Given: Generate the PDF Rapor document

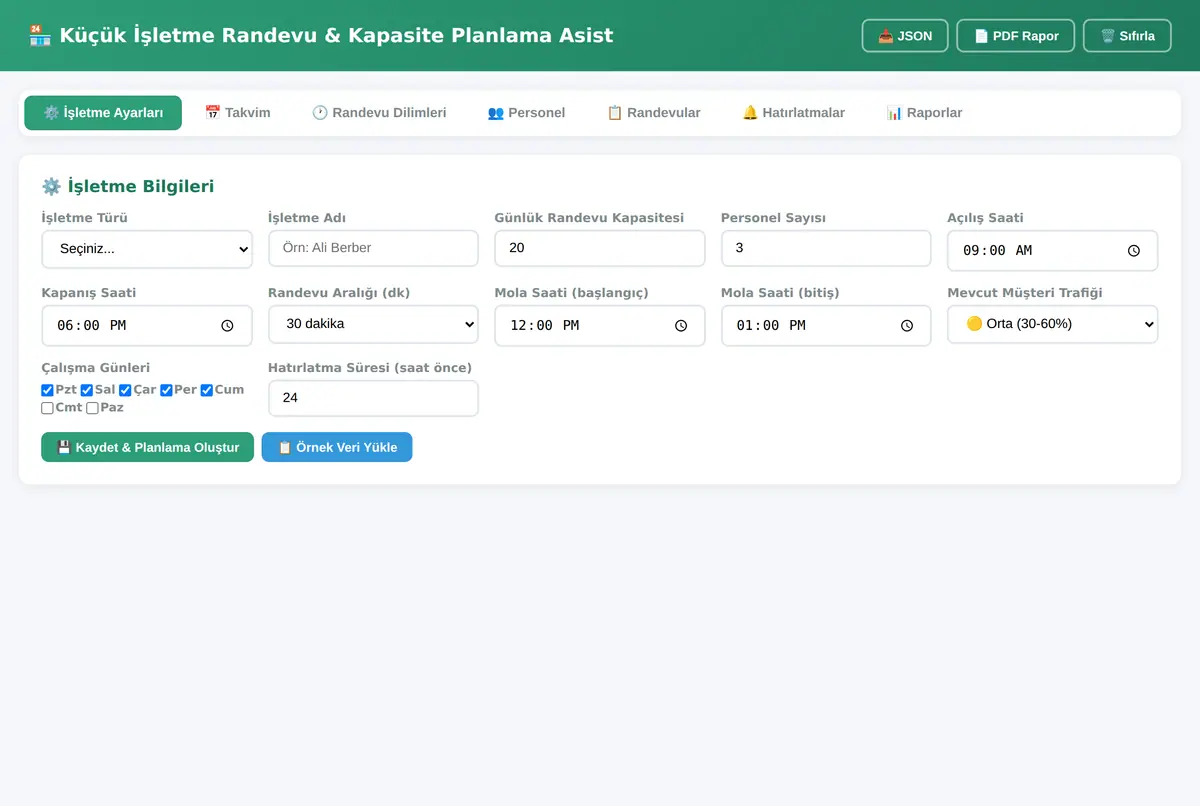Looking at the screenshot, I should click(1015, 36).
